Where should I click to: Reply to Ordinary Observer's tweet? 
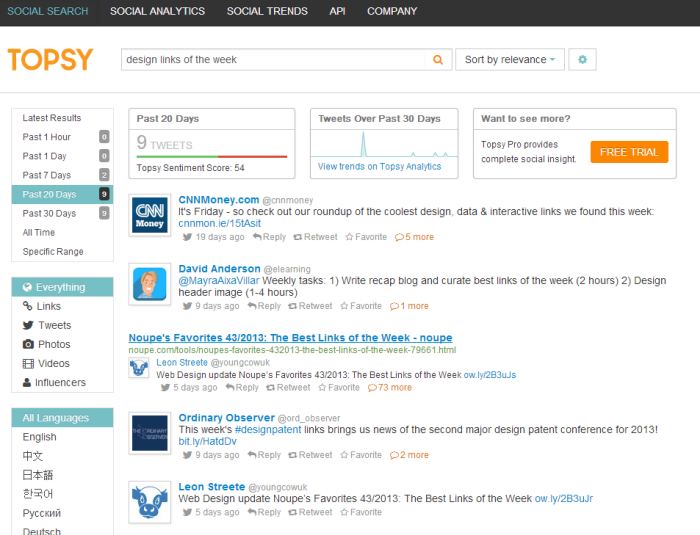264,455
